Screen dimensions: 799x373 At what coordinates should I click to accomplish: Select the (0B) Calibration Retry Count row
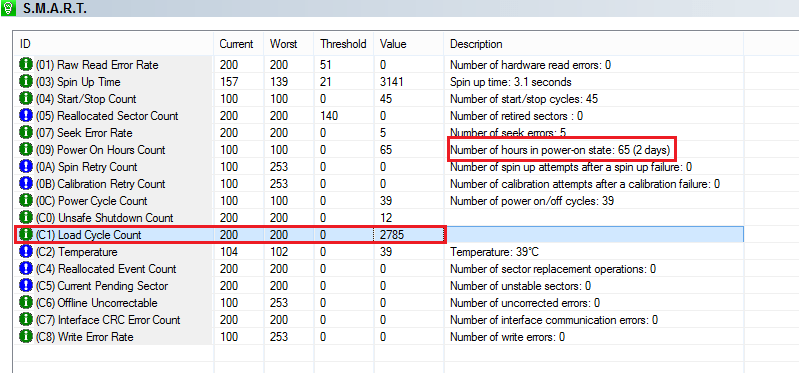(x=379, y=183)
